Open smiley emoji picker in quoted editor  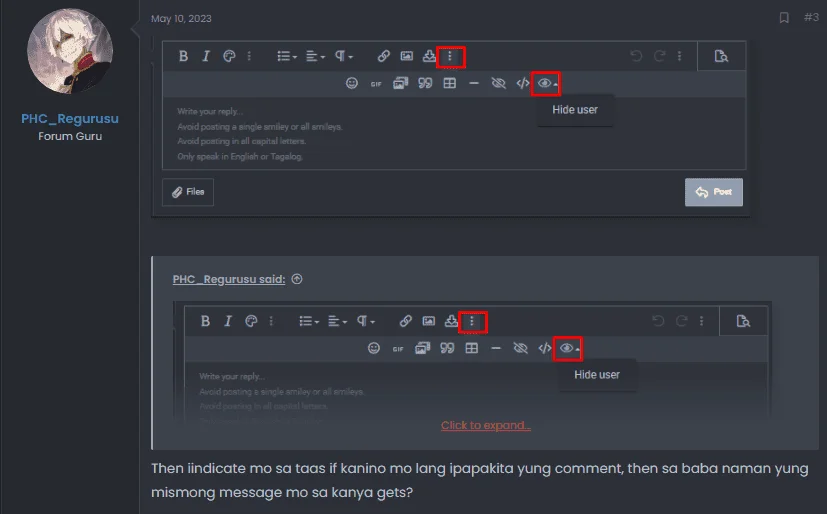tap(374, 348)
